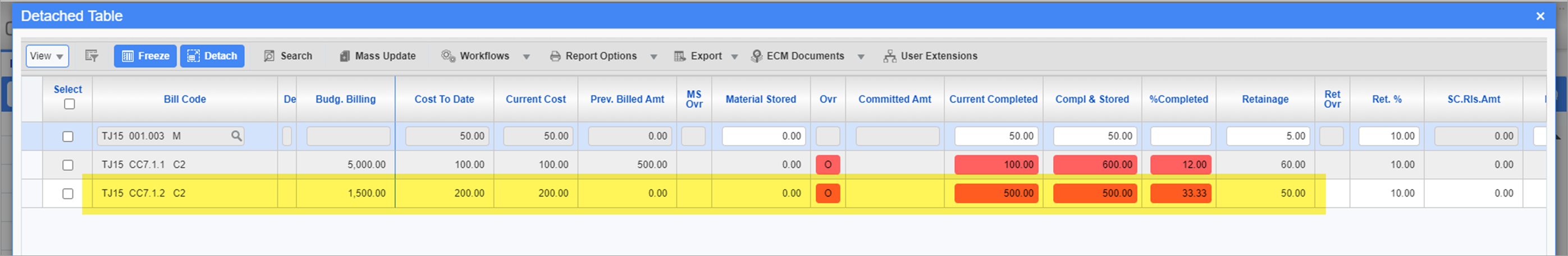
Task: Click the Retainage input showing 5.00
Action: [1268, 136]
